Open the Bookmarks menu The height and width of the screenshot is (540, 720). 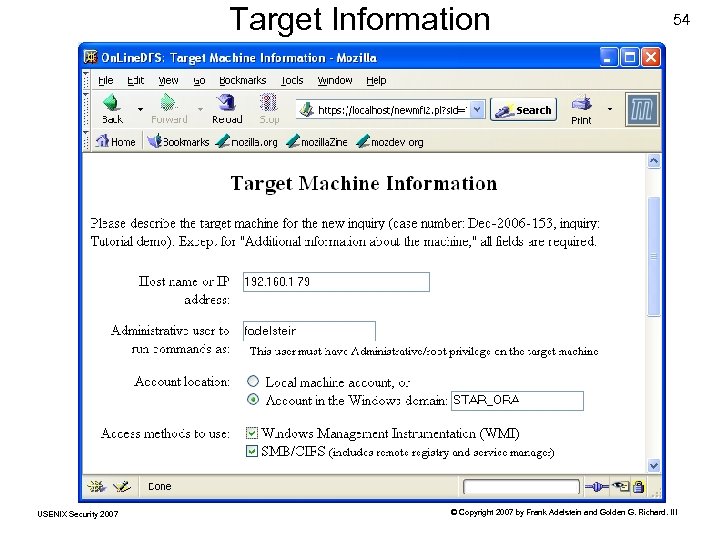[x=242, y=80]
